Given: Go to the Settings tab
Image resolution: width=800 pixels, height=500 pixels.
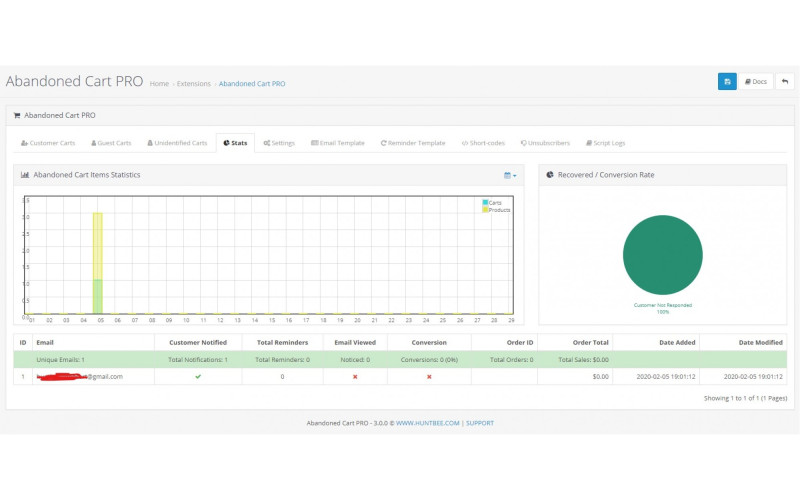Looking at the screenshot, I should coord(279,143).
